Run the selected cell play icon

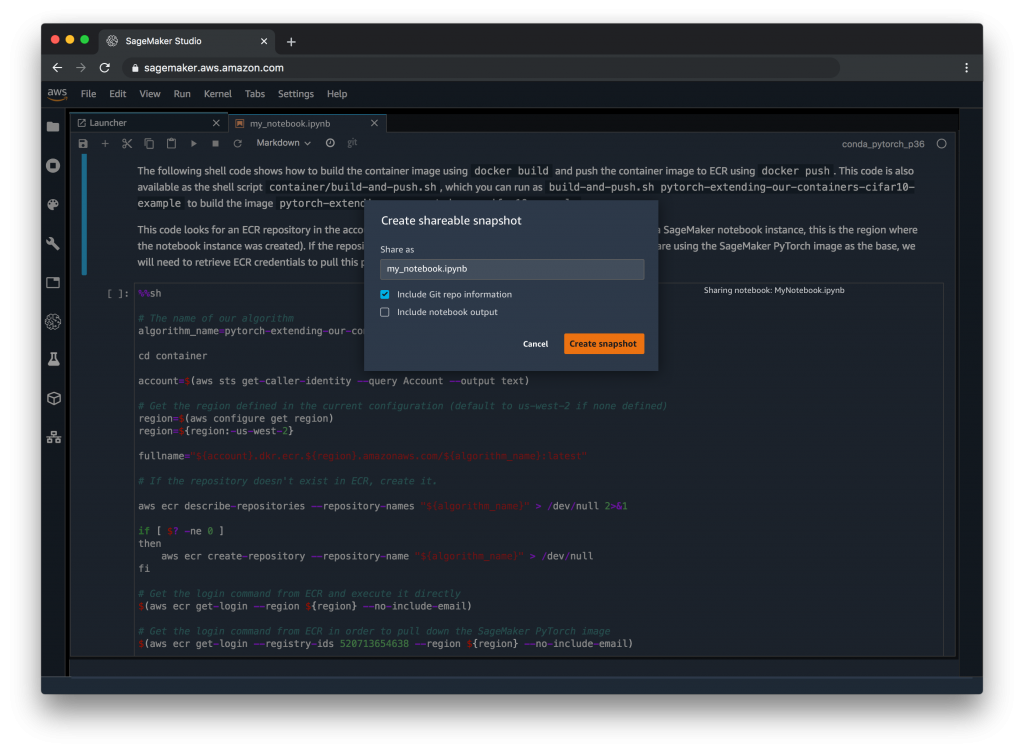tap(193, 143)
